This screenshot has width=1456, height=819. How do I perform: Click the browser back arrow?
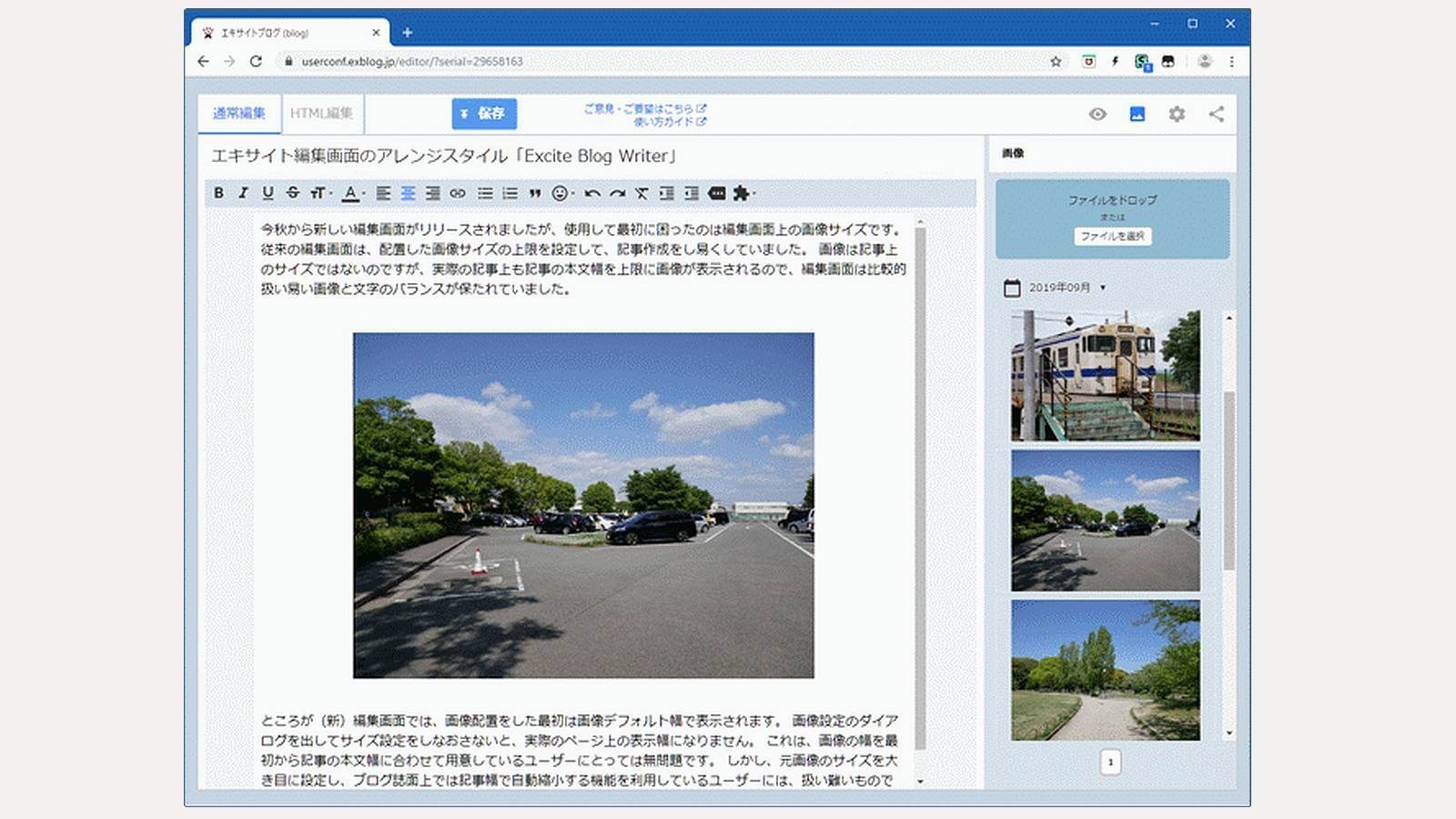click(x=203, y=61)
